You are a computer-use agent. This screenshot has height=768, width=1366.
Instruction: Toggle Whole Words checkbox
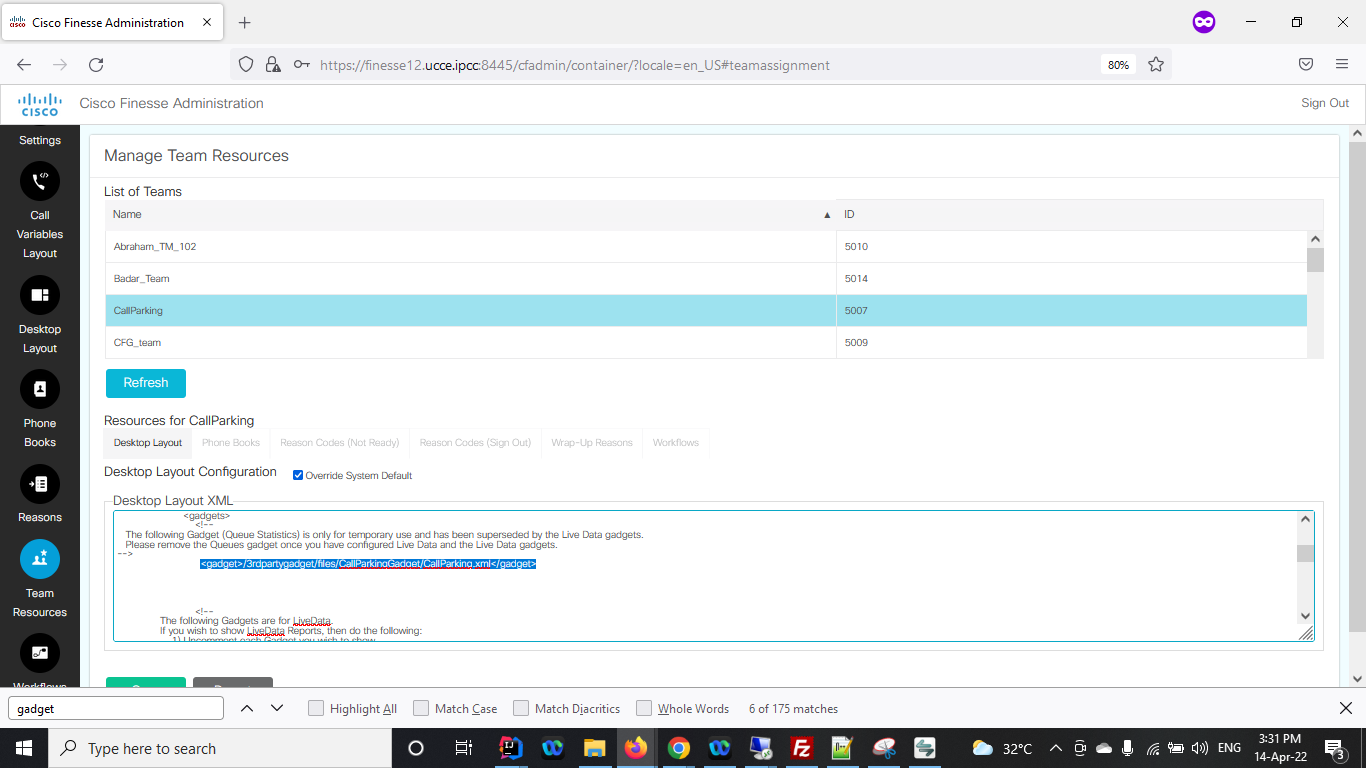(644, 708)
